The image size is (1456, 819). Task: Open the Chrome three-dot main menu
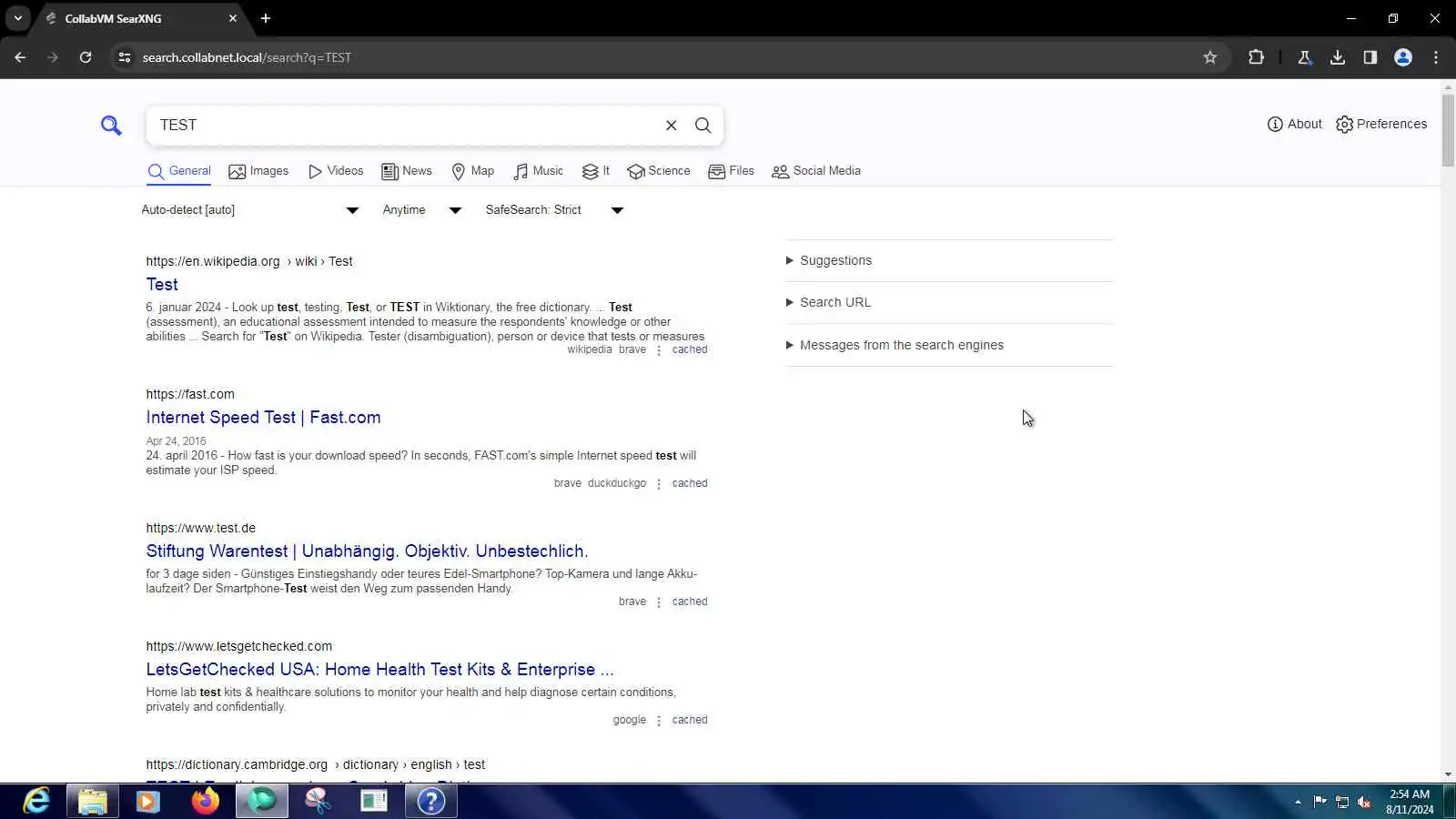[x=1436, y=57]
